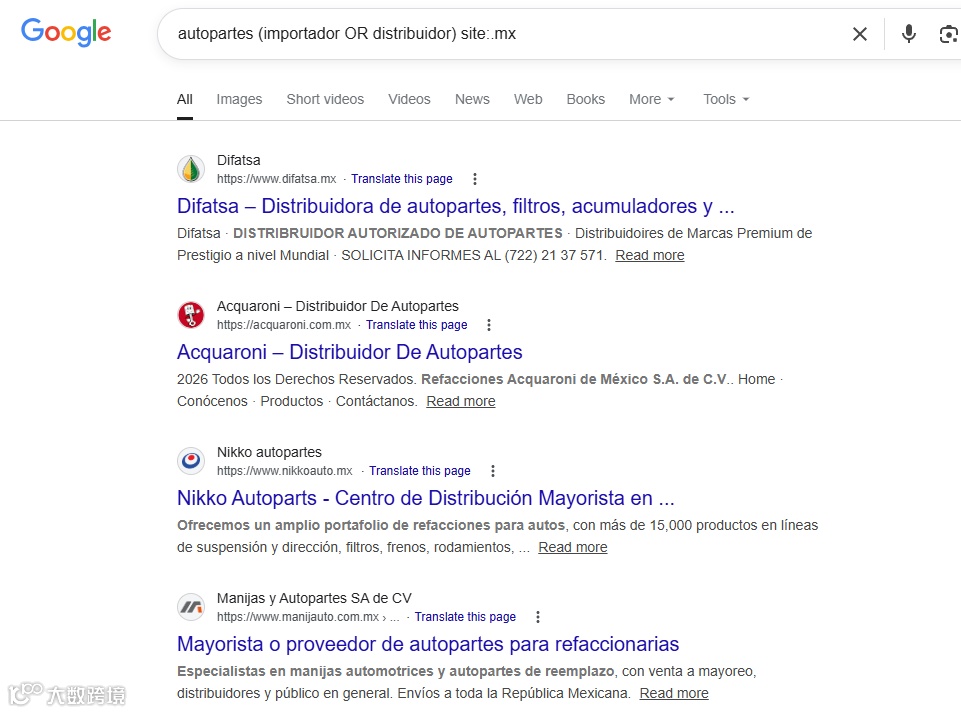Click the https://acquaroni.com.mx URL text
This screenshot has width=961, height=713.
284,325
